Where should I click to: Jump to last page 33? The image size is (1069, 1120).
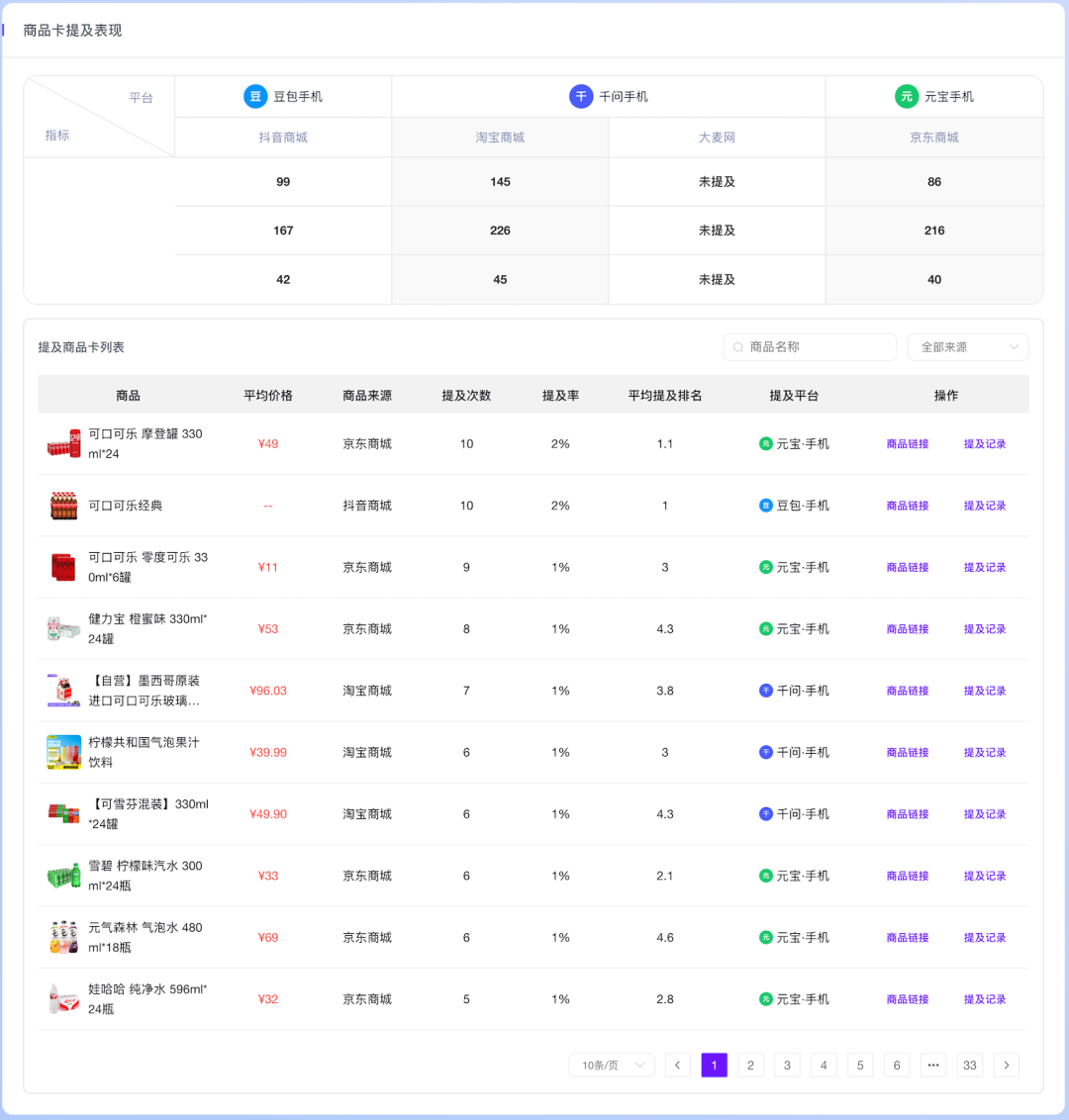point(970,1065)
